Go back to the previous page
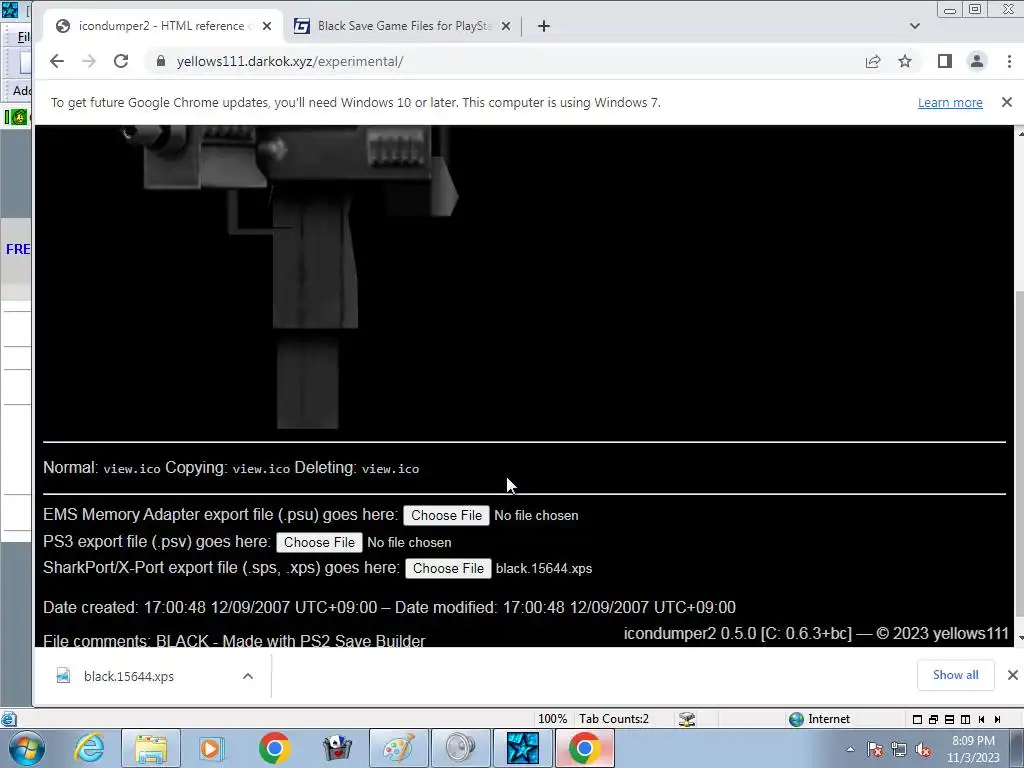The image size is (1024, 768). (57, 61)
